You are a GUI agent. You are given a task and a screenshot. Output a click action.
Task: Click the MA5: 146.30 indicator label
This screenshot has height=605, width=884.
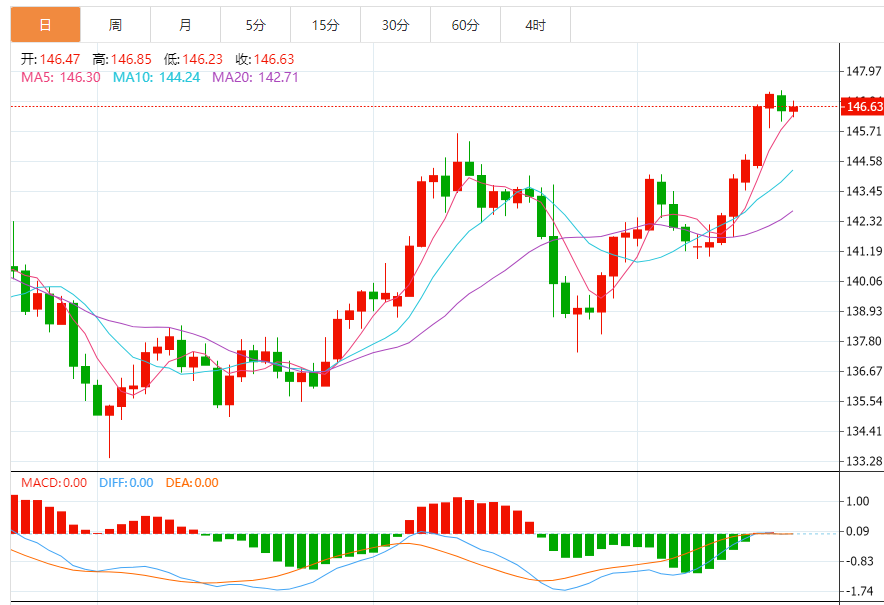coord(61,77)
